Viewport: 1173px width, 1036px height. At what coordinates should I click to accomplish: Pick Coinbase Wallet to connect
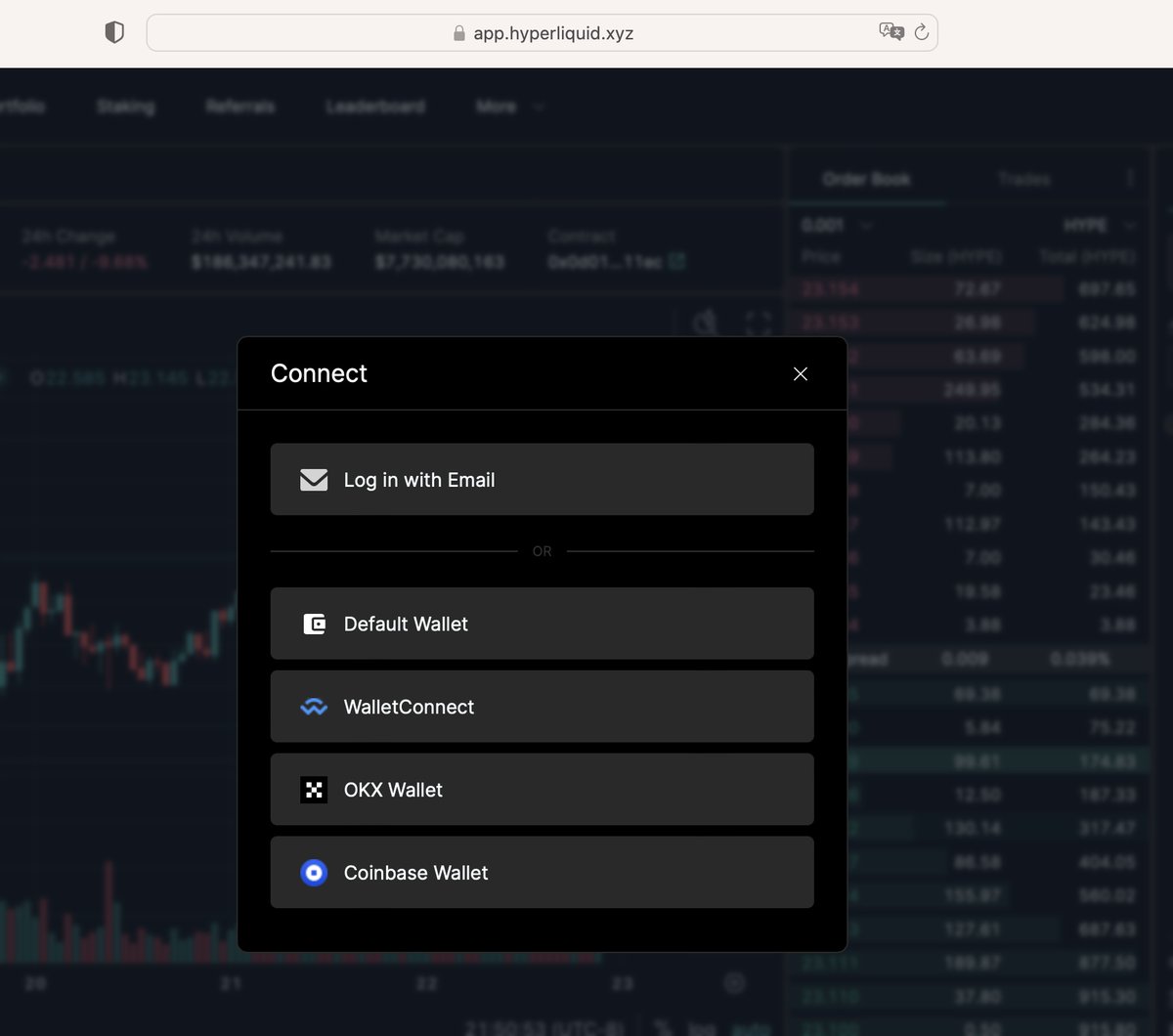(542, 873)
